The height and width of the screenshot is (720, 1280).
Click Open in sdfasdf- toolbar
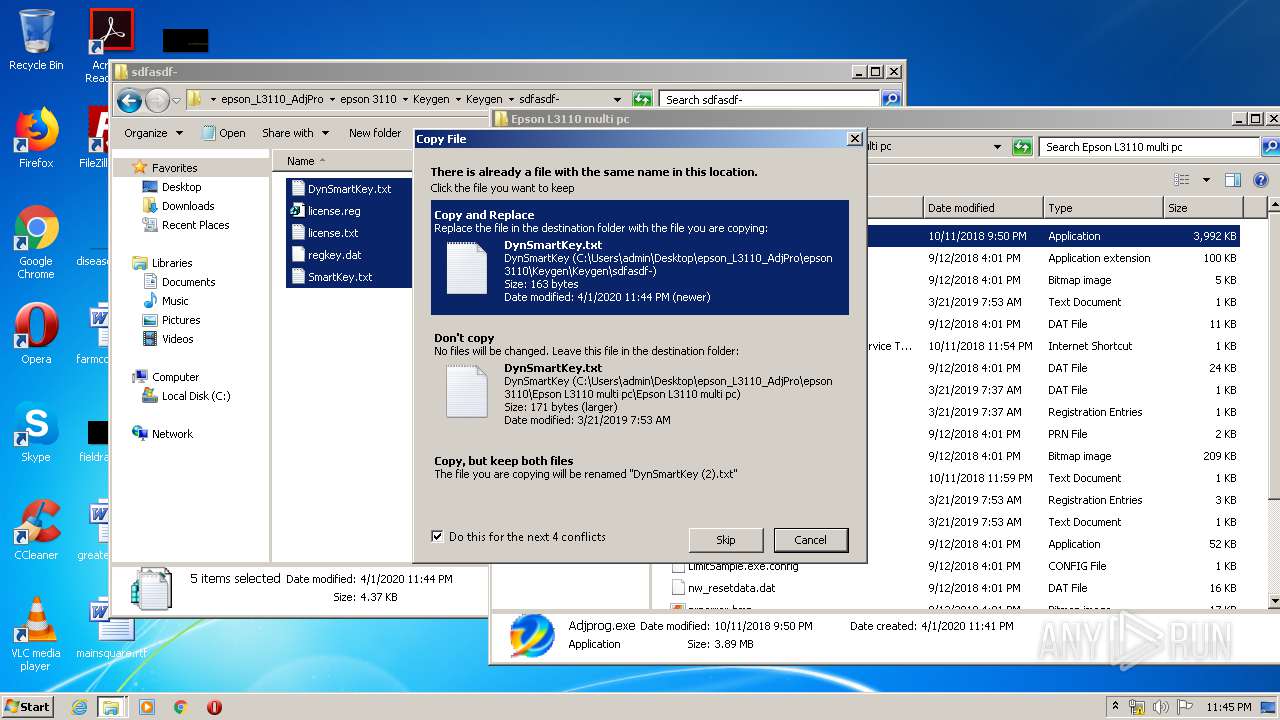[x=224, y=133]
